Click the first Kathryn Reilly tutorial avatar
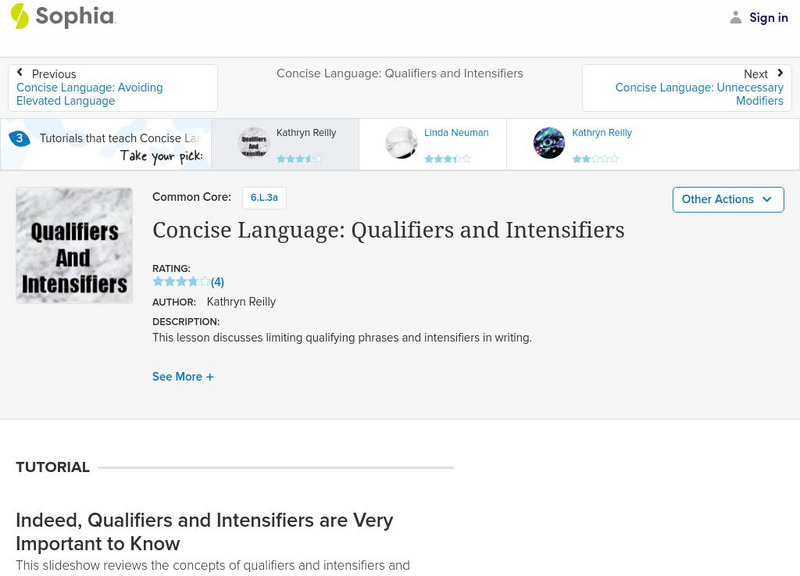Image resolution: width=800 pixels, height=576 pixels. click(x=254, y=143)
